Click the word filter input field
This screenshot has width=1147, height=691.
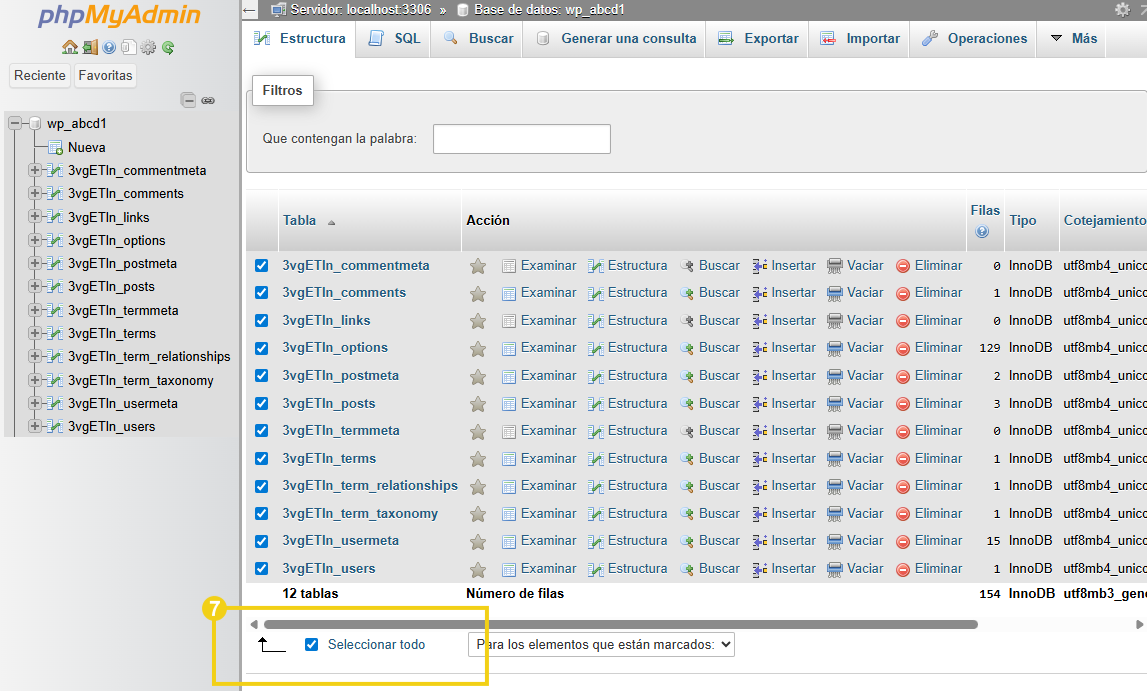(521, 138)
